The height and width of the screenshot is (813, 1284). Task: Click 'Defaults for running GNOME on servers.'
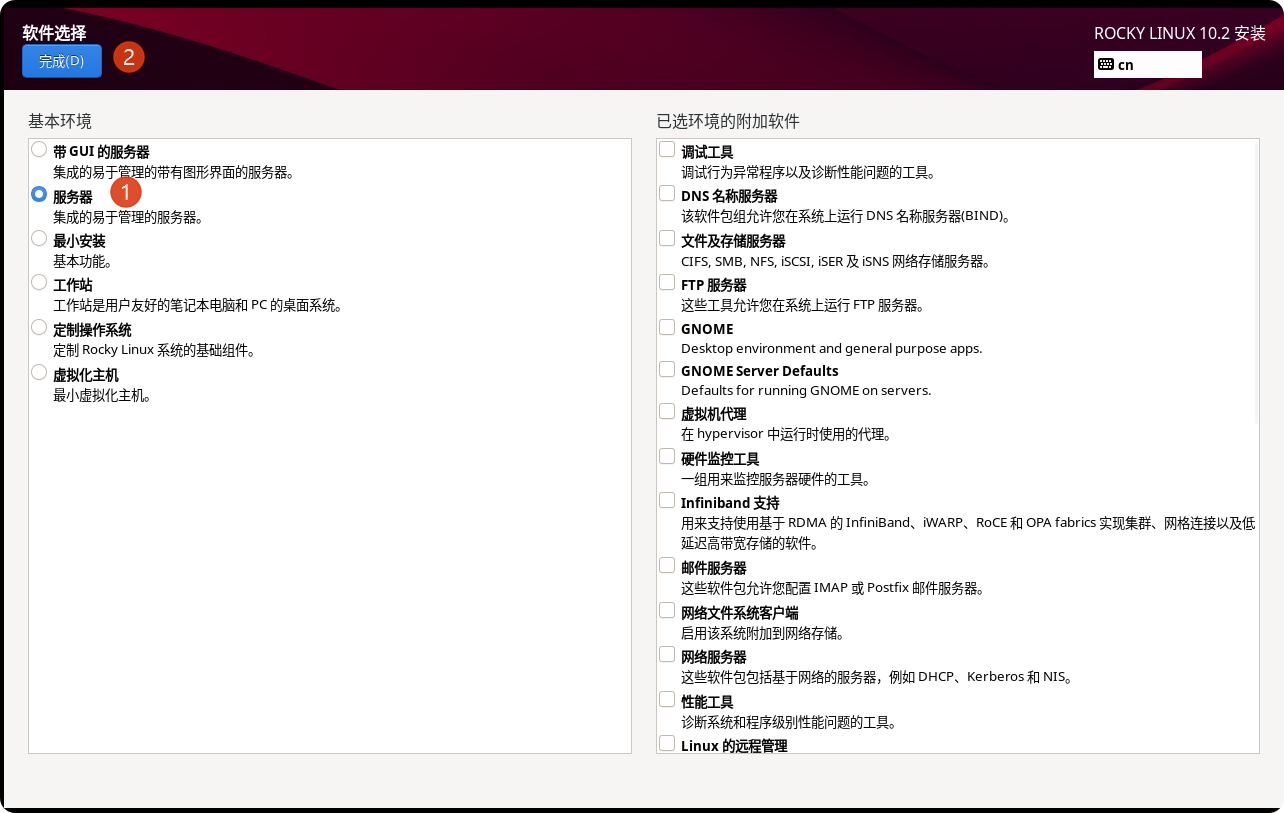[x=806, y=391]
